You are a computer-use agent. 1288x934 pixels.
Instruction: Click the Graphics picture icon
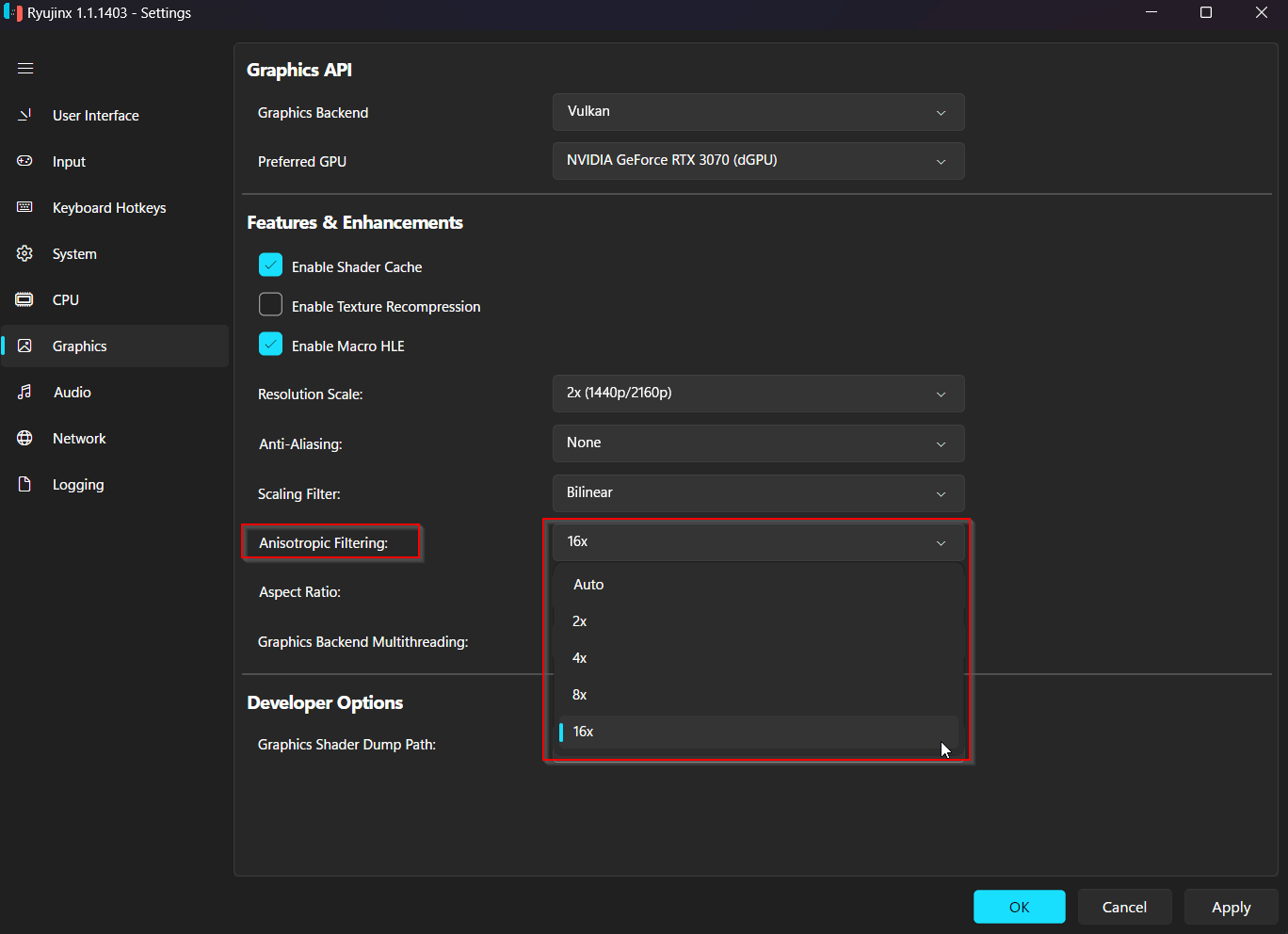click(x=25, y=346)
